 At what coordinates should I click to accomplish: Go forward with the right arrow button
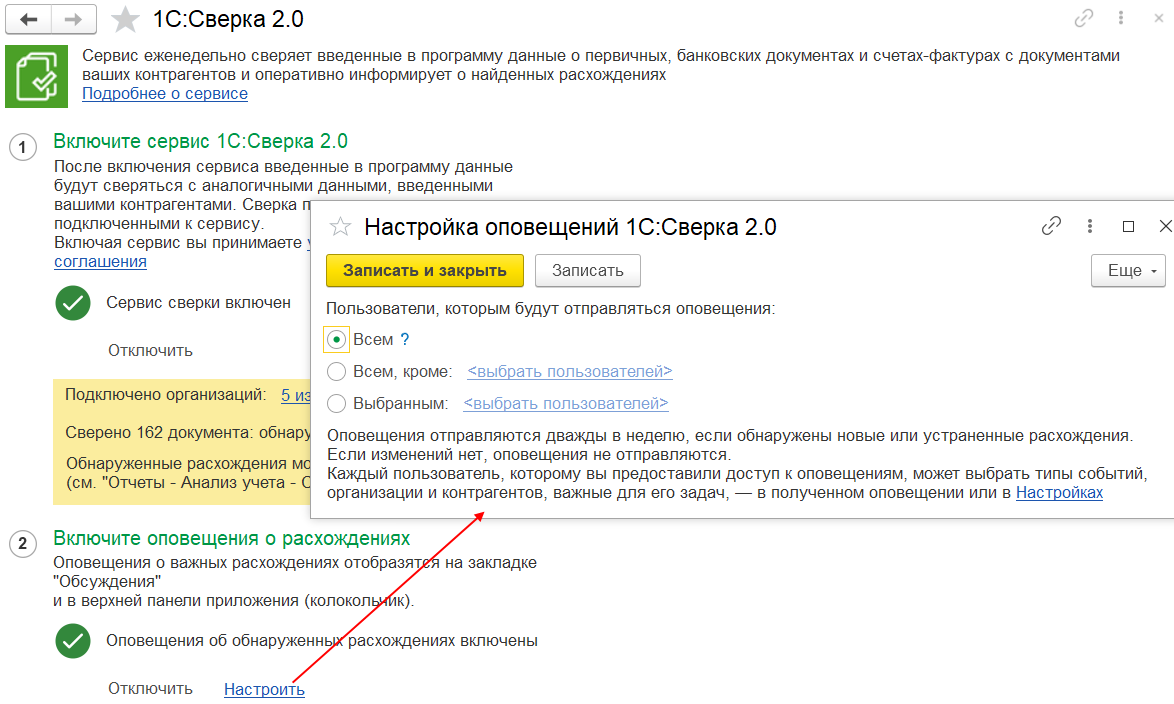tap(73, 19)
